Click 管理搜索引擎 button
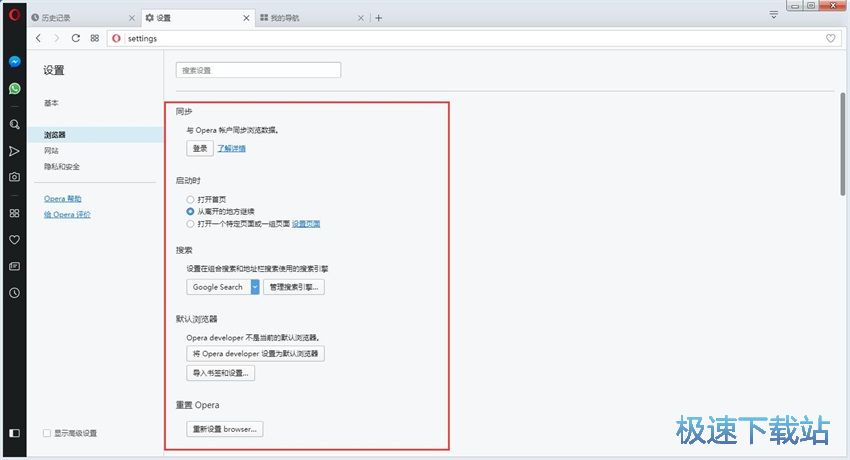This screenshot has height=460, width=850. [x=294, y=287]
